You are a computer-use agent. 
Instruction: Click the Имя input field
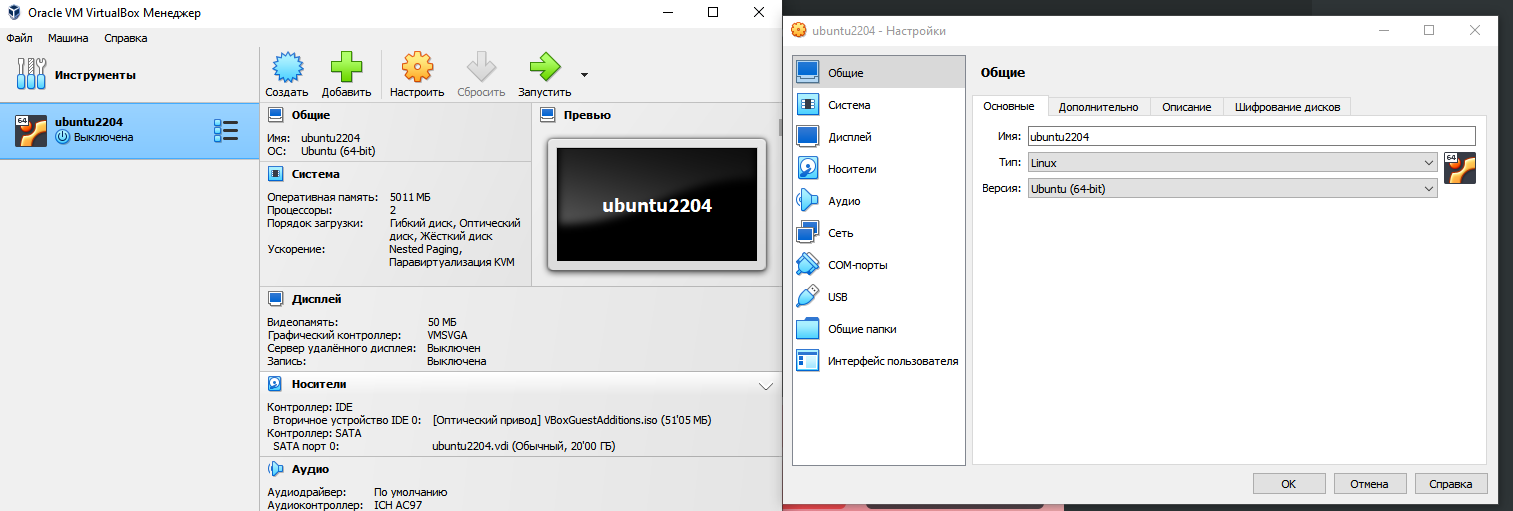point(1252,136)
